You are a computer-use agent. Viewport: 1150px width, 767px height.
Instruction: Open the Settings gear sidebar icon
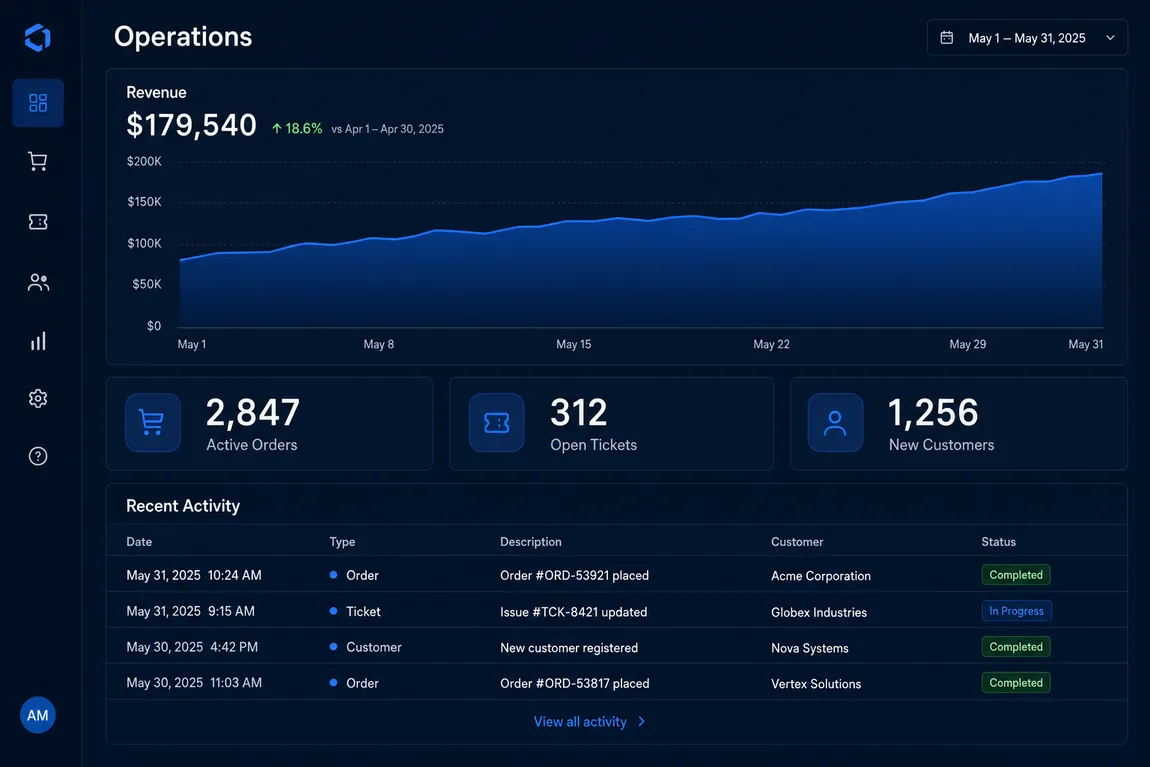[38, 398]
